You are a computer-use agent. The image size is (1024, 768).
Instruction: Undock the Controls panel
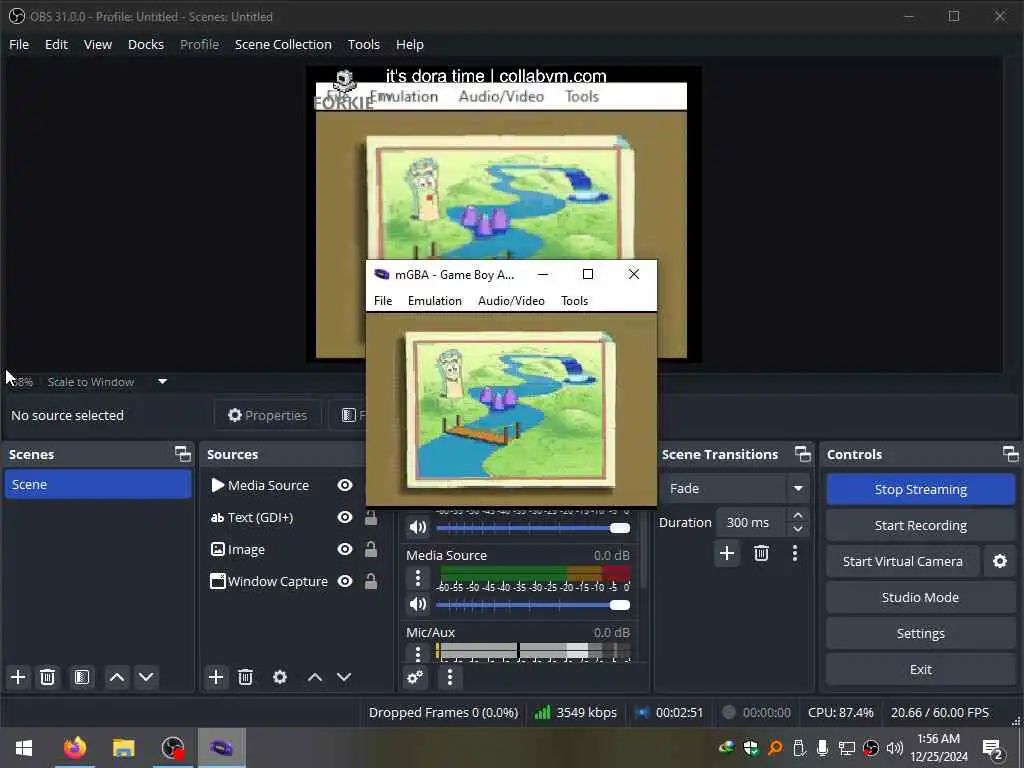(x=1010, y=454)
